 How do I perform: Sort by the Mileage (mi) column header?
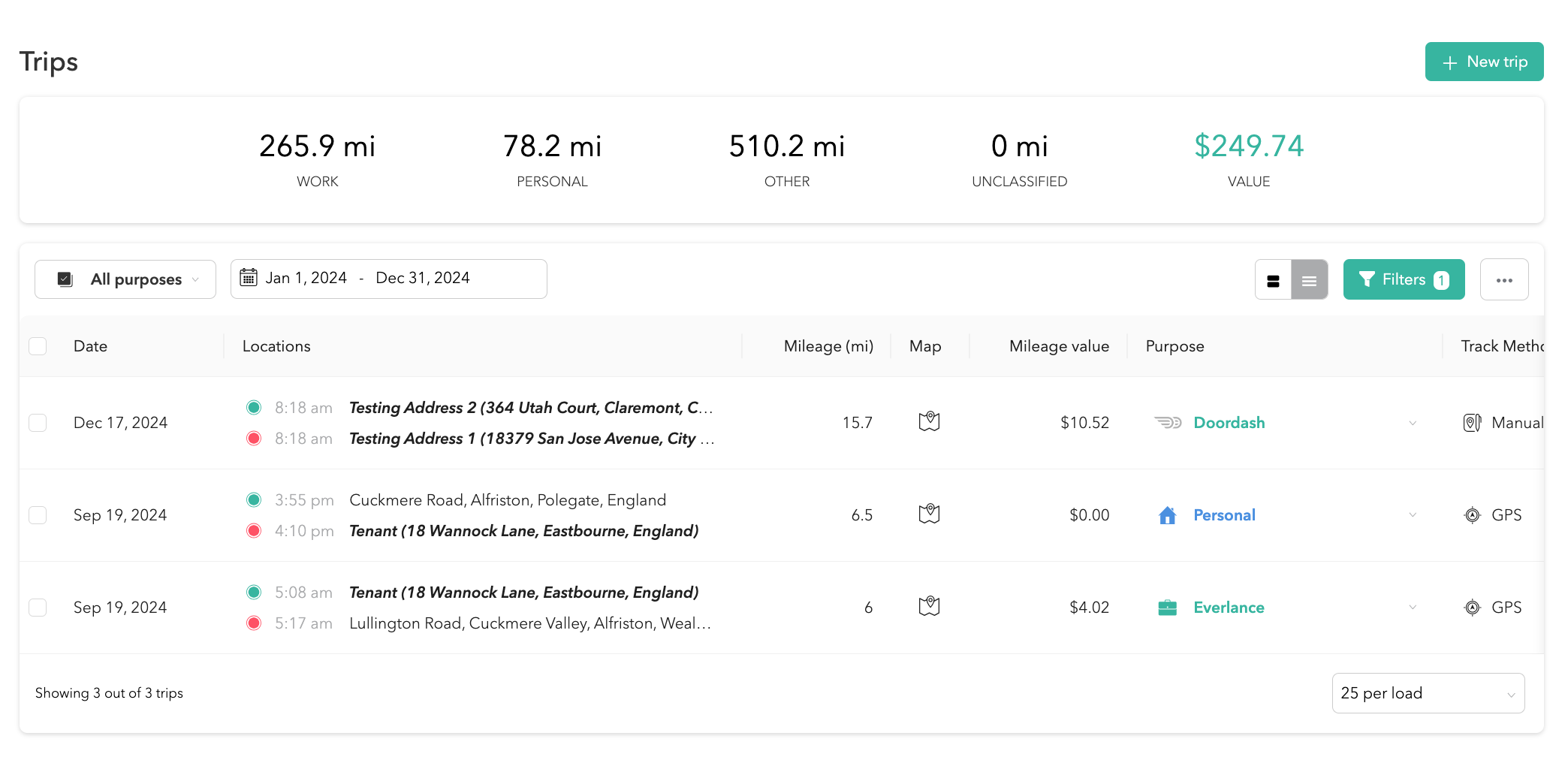pos(828,346)
